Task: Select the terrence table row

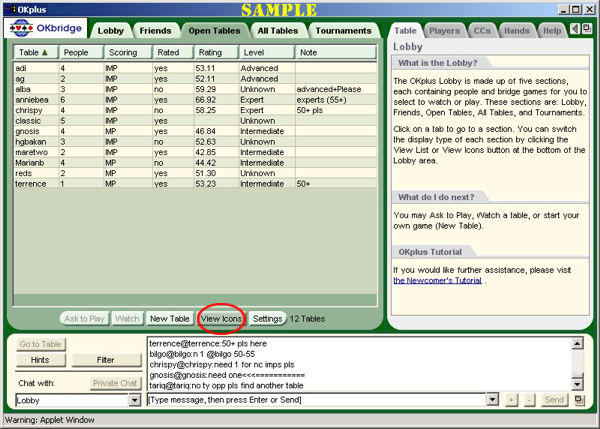Action: coord(195,184)
